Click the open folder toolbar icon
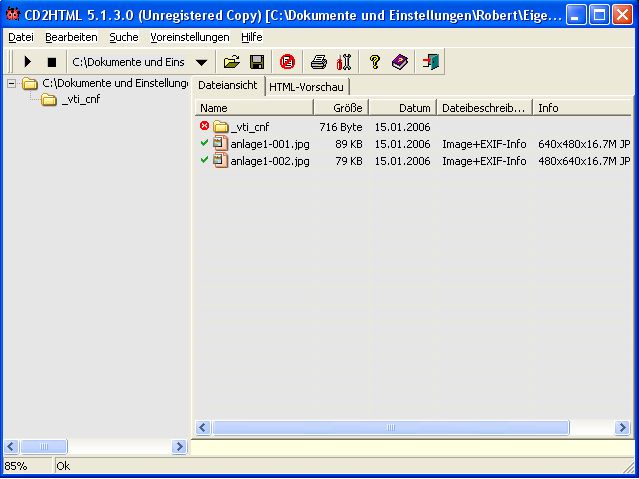Screen dimensions: 639x479 click(x=231, y=62)
